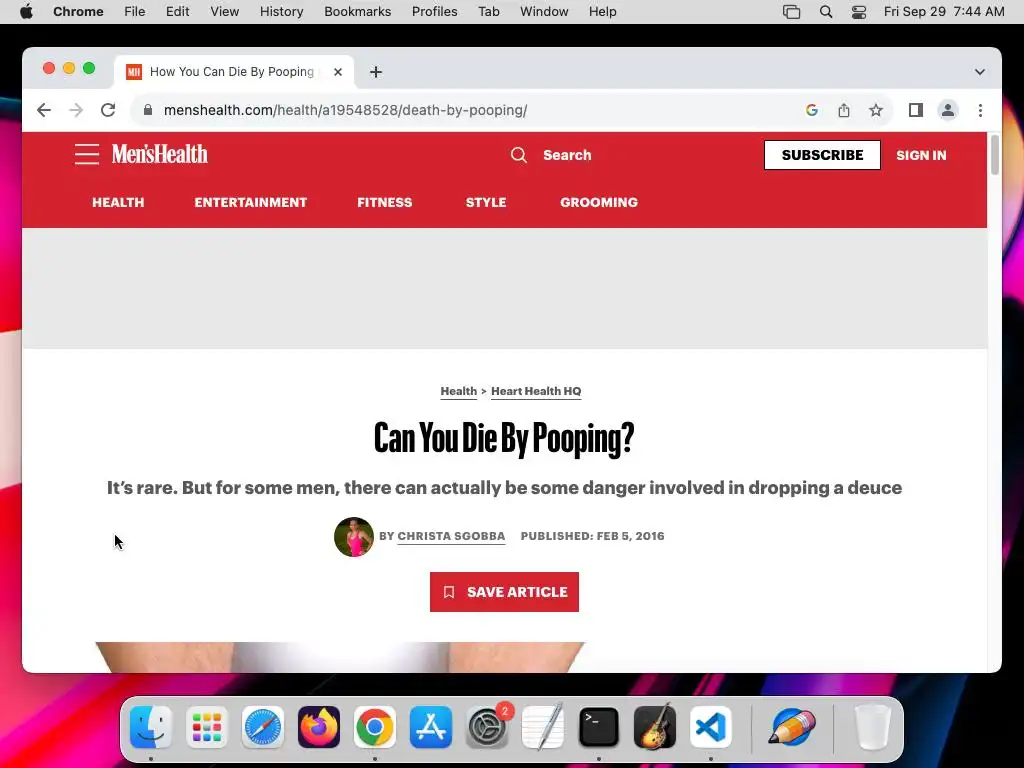Click the SIGN IN link
This screenshot has width=1024, height=768.
coord(921,155)
